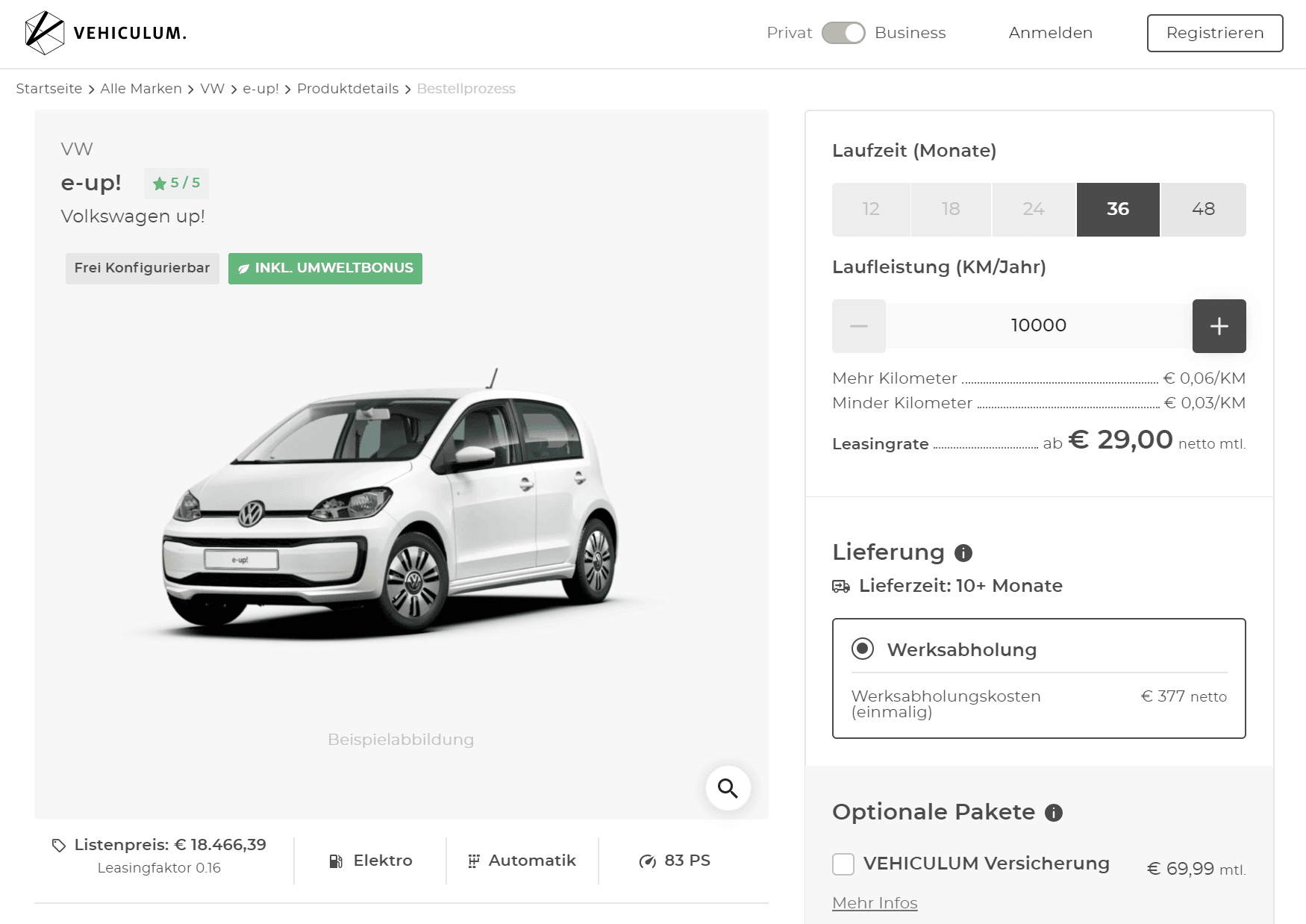Click the € 377 netto cost
Viewport: 1306px width, 924px height.
click(x=1184, y=696)
